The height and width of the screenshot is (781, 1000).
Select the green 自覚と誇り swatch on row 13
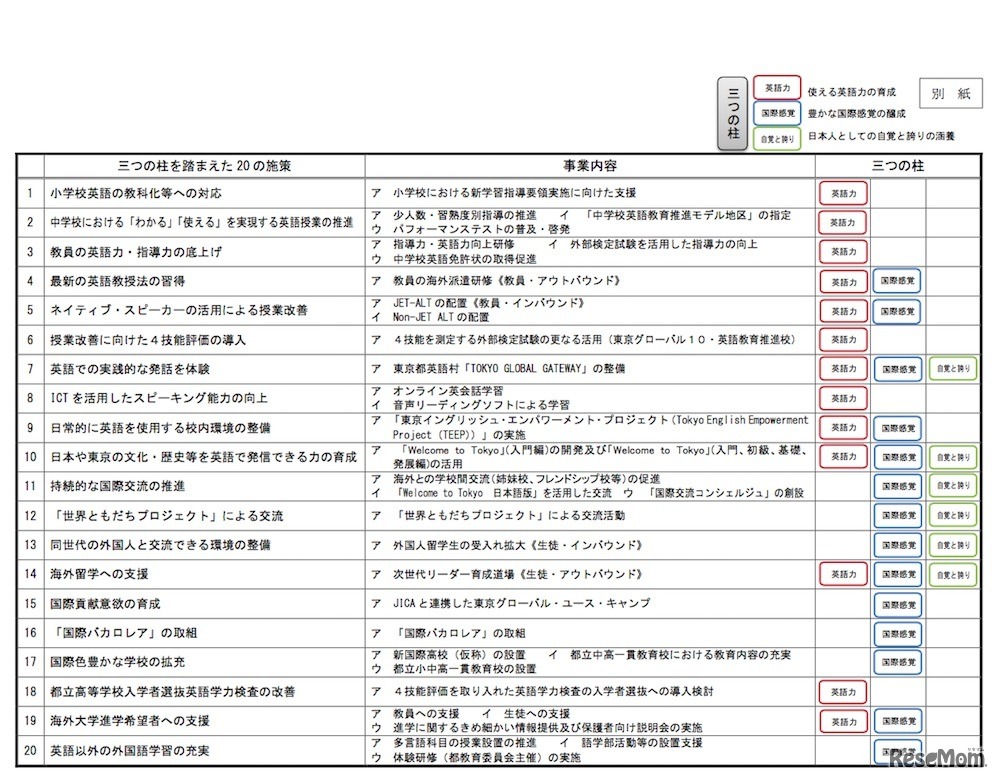click(951, 545)
